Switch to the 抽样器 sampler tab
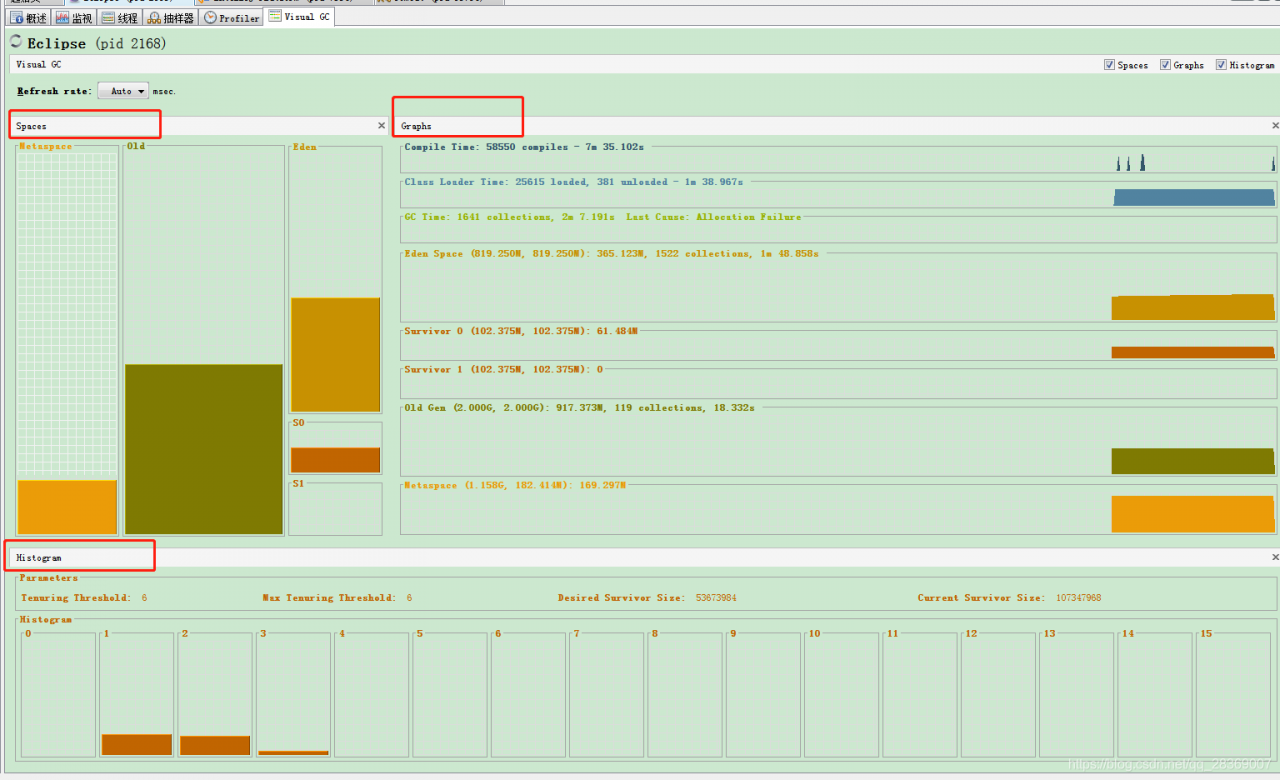This screenshot has height=780, width=1280. coord(171,18)
